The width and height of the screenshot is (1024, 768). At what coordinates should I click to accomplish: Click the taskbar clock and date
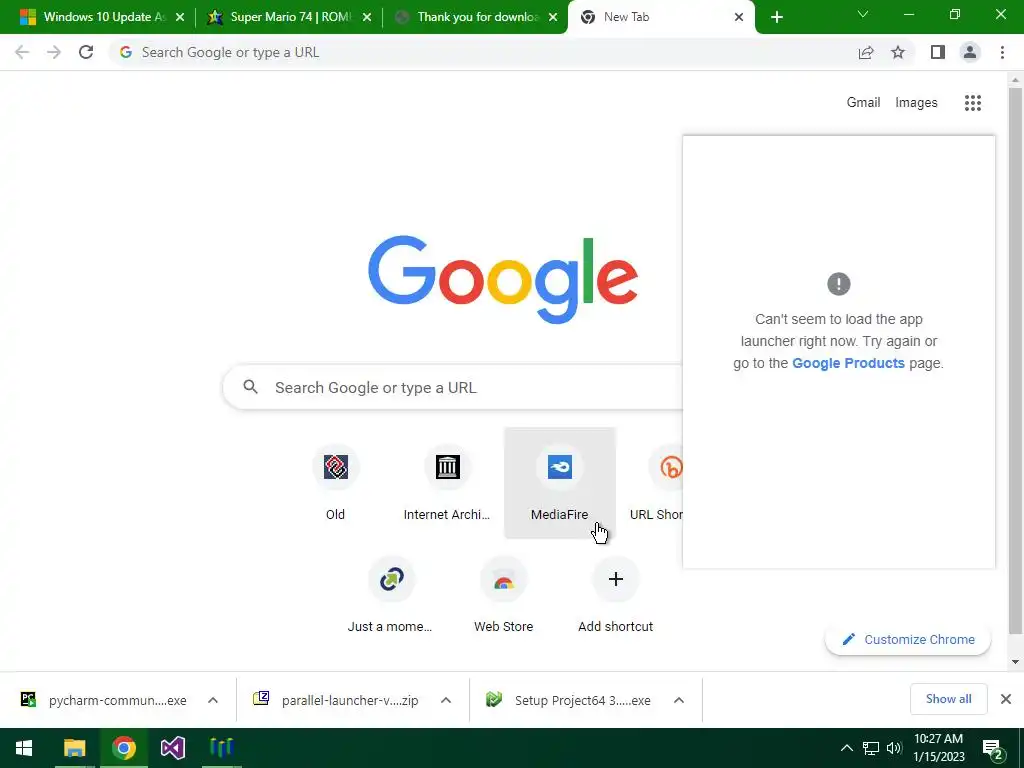coord(938,748)
